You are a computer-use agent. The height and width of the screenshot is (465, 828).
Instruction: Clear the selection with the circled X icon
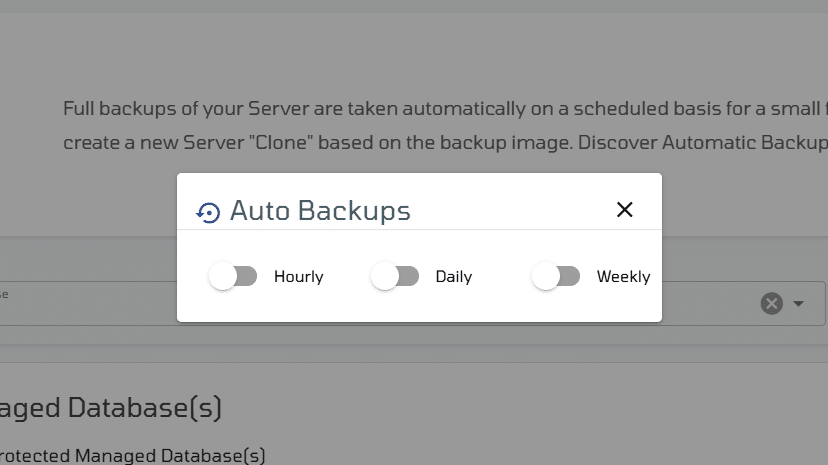[x=771, y=303]
